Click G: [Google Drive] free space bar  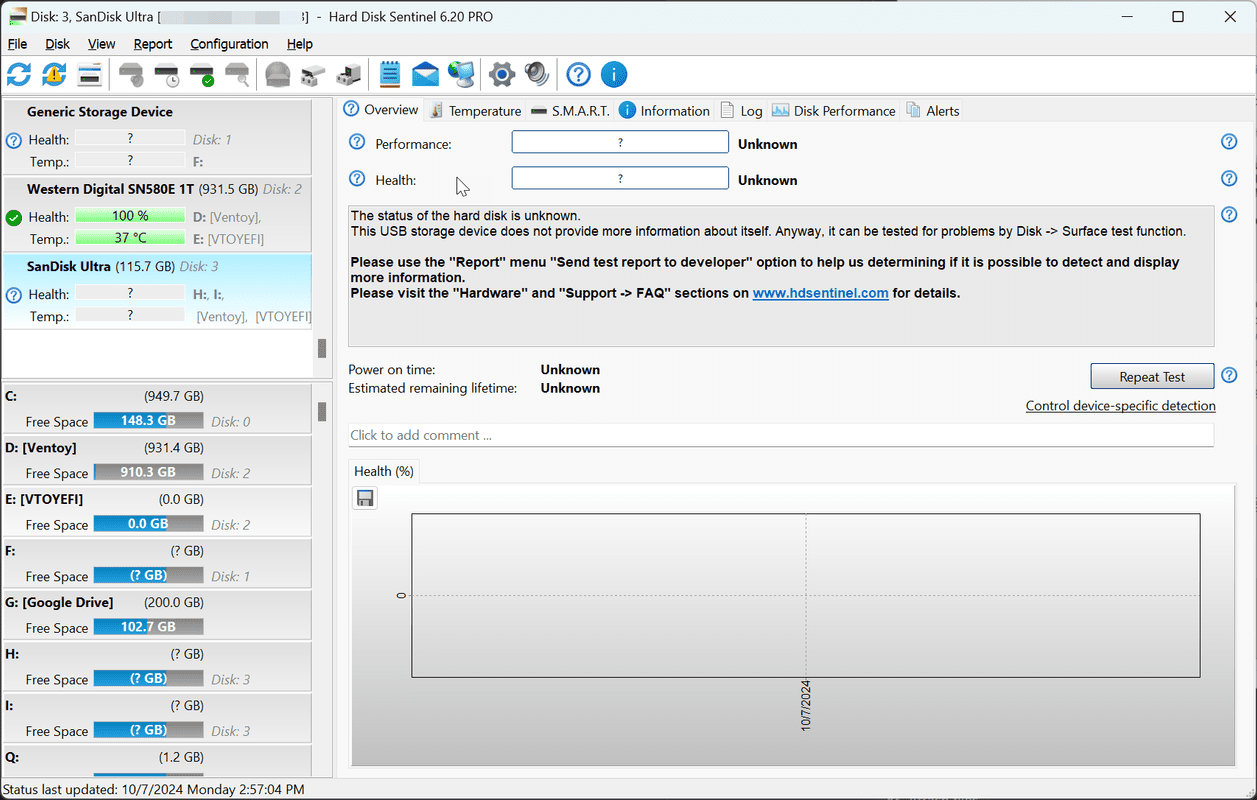pos(148,627)
